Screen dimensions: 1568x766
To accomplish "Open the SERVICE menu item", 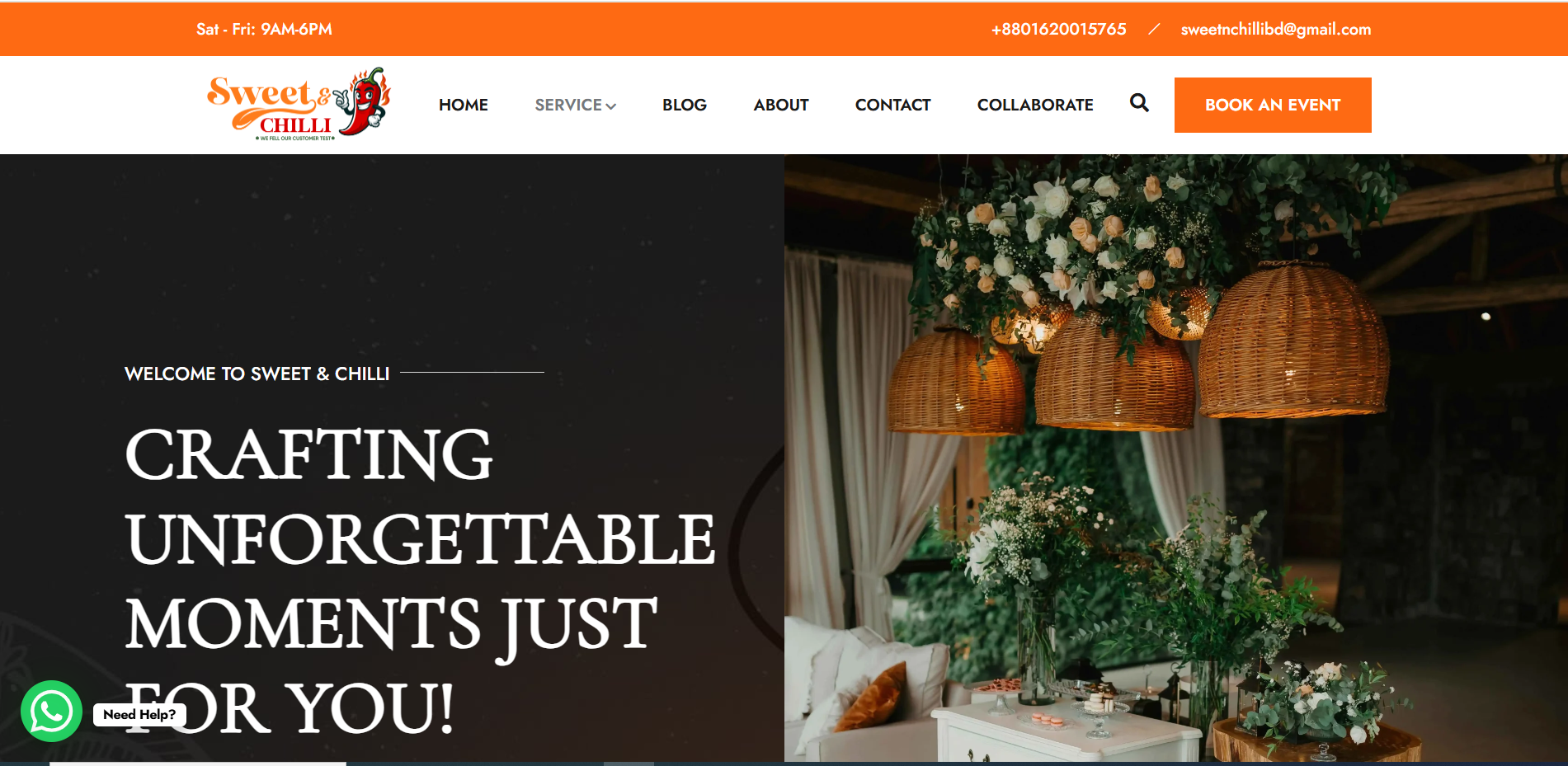I will [568, 105].
